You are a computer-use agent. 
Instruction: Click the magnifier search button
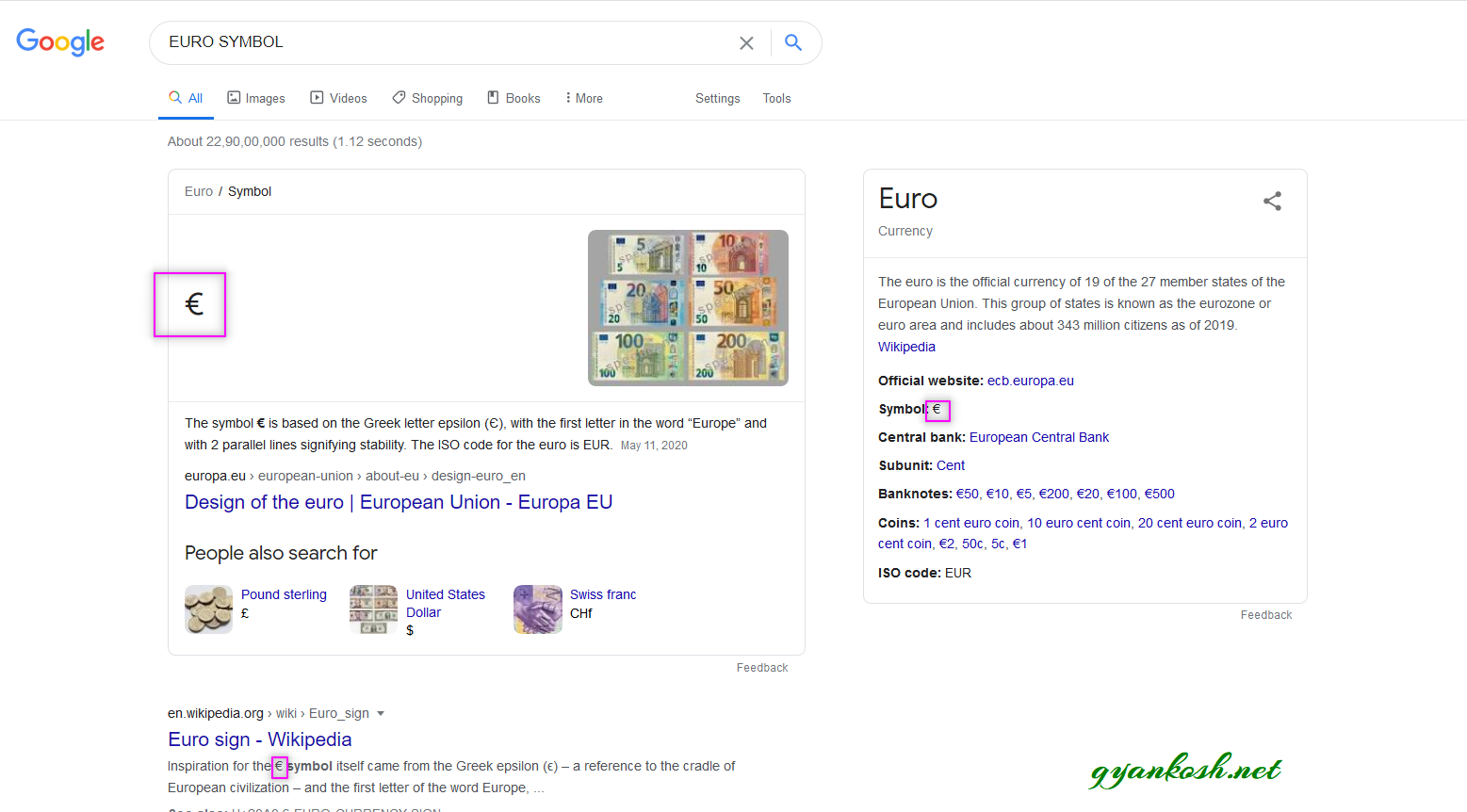793,42
